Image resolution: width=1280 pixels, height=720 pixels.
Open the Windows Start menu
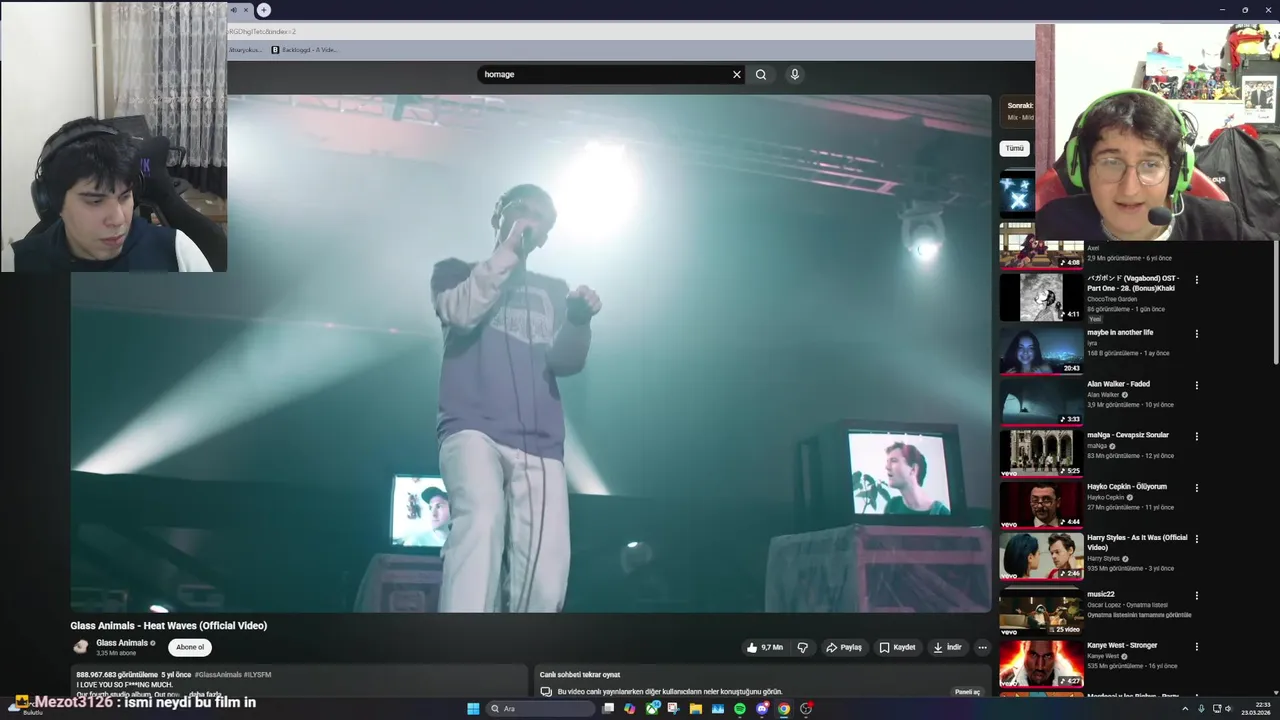(x=473, y=709)
